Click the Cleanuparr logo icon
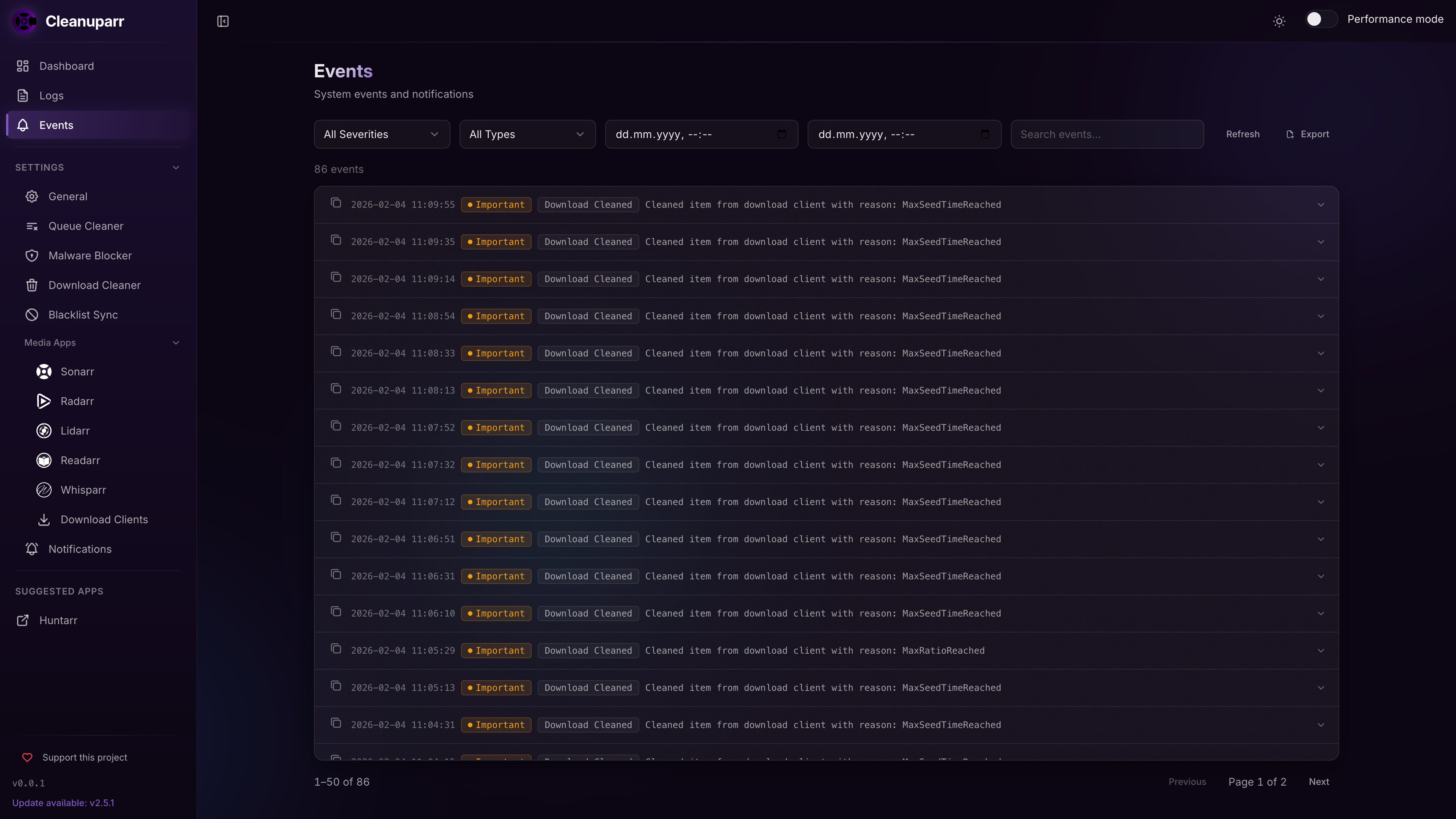The height and width of the screenshot is (819, 1456). (x=24, y=21)
